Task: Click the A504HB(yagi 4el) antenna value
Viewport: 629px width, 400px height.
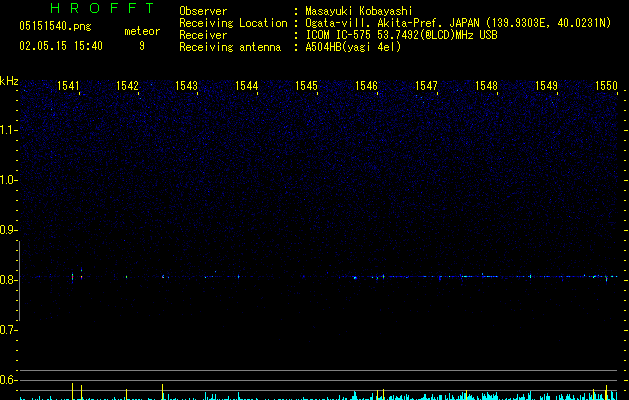Action: [353, 47]
